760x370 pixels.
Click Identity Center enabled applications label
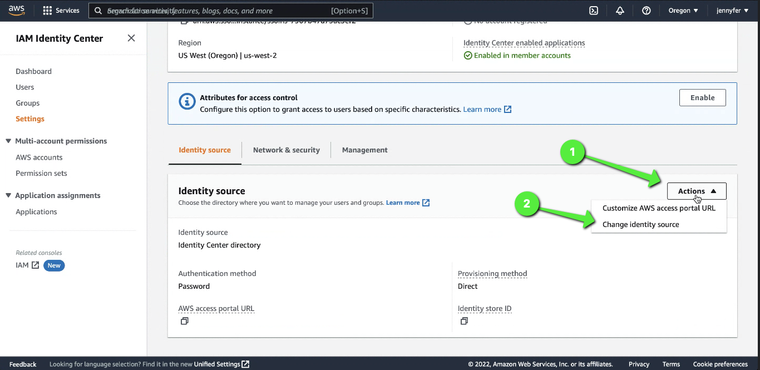(x=524, y=43)
